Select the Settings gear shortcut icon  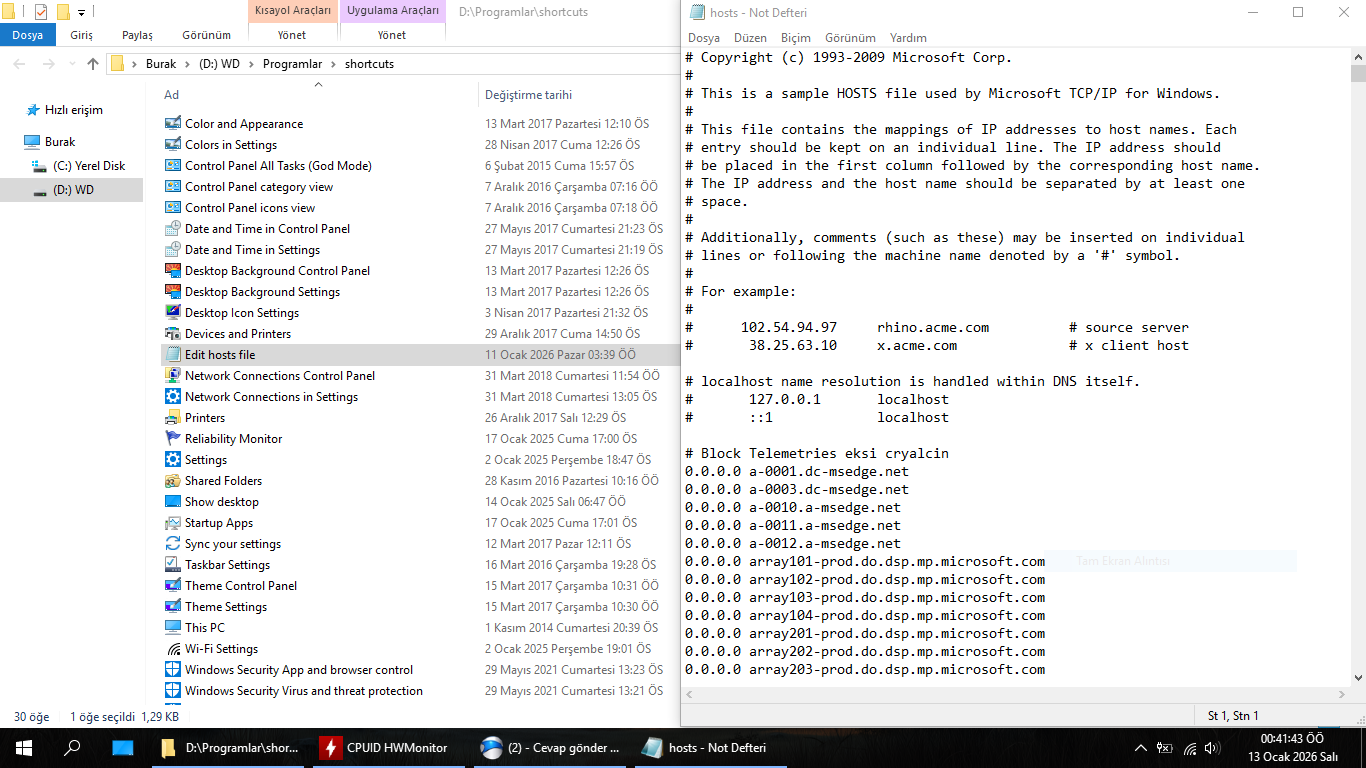pos(173,460)
